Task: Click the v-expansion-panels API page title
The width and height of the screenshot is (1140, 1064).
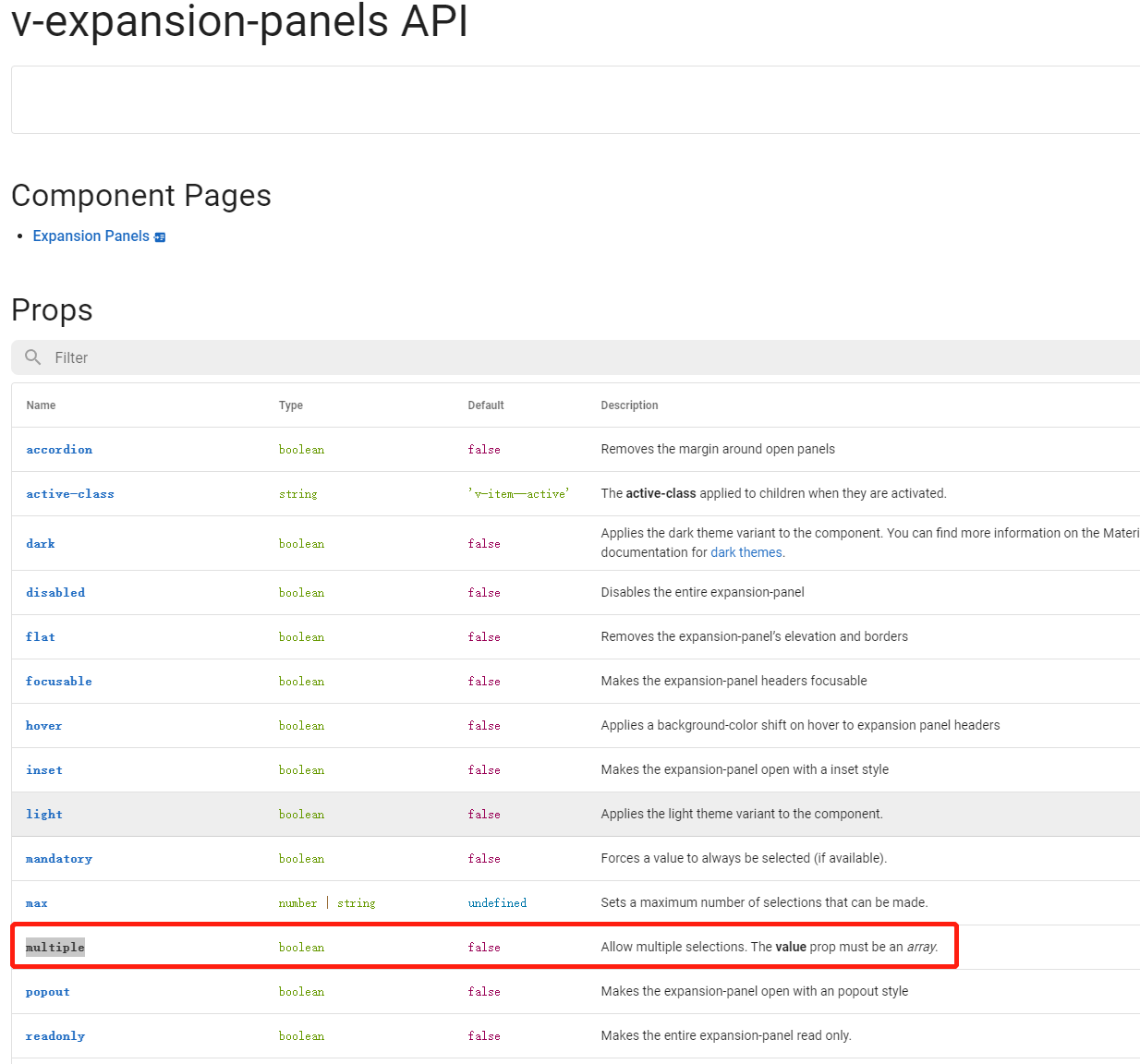Action: [x=239, y=20]
